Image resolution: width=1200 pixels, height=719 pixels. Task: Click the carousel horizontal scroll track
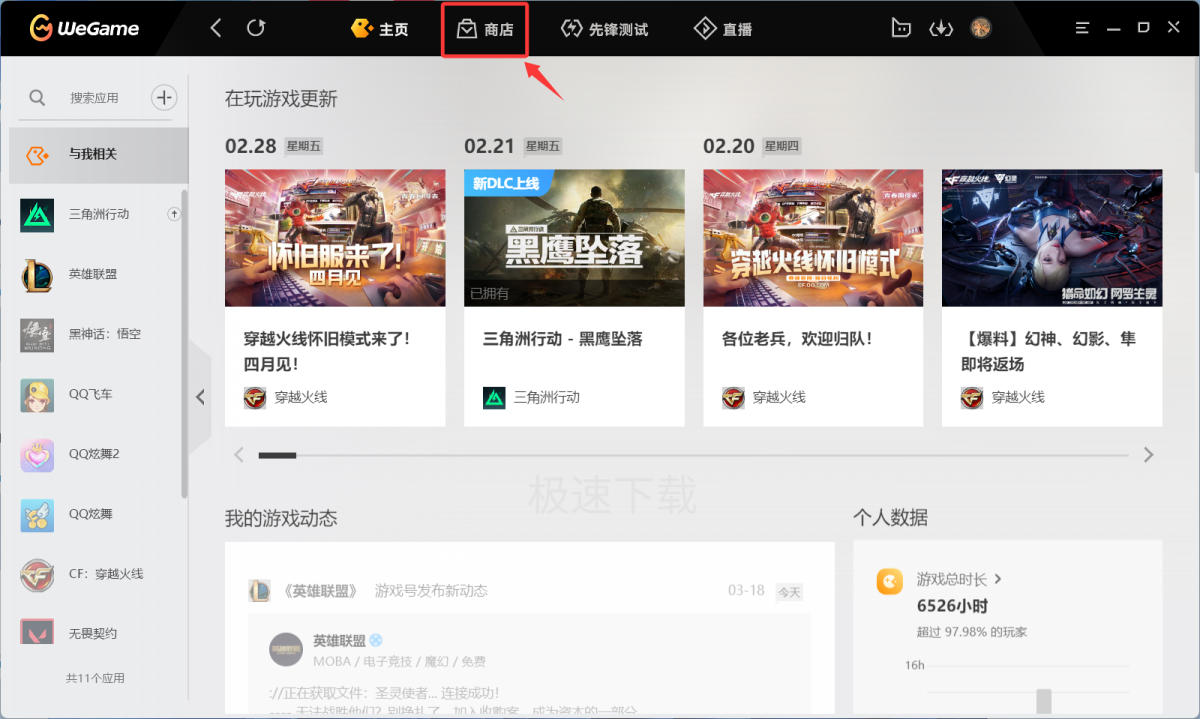click(x=693, y=455)
